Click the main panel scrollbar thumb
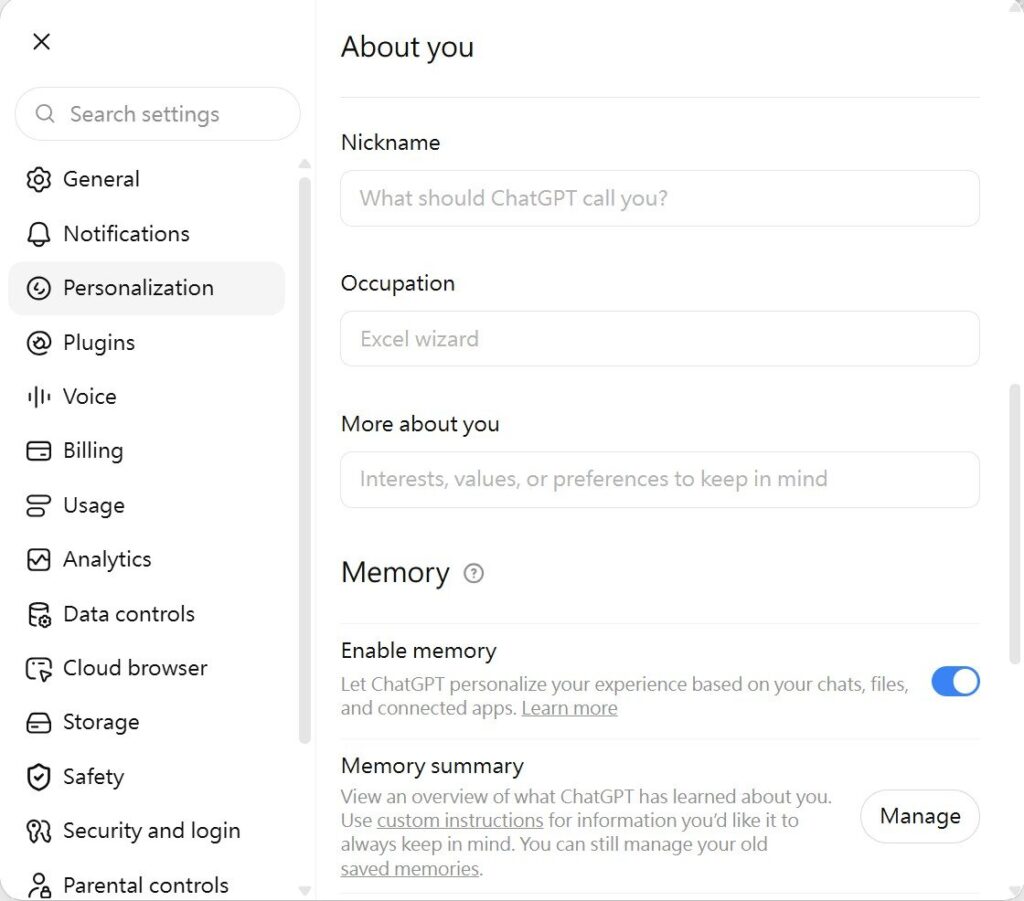Viewport: 1024px width, 901px height. click(x=1014, y=524)
